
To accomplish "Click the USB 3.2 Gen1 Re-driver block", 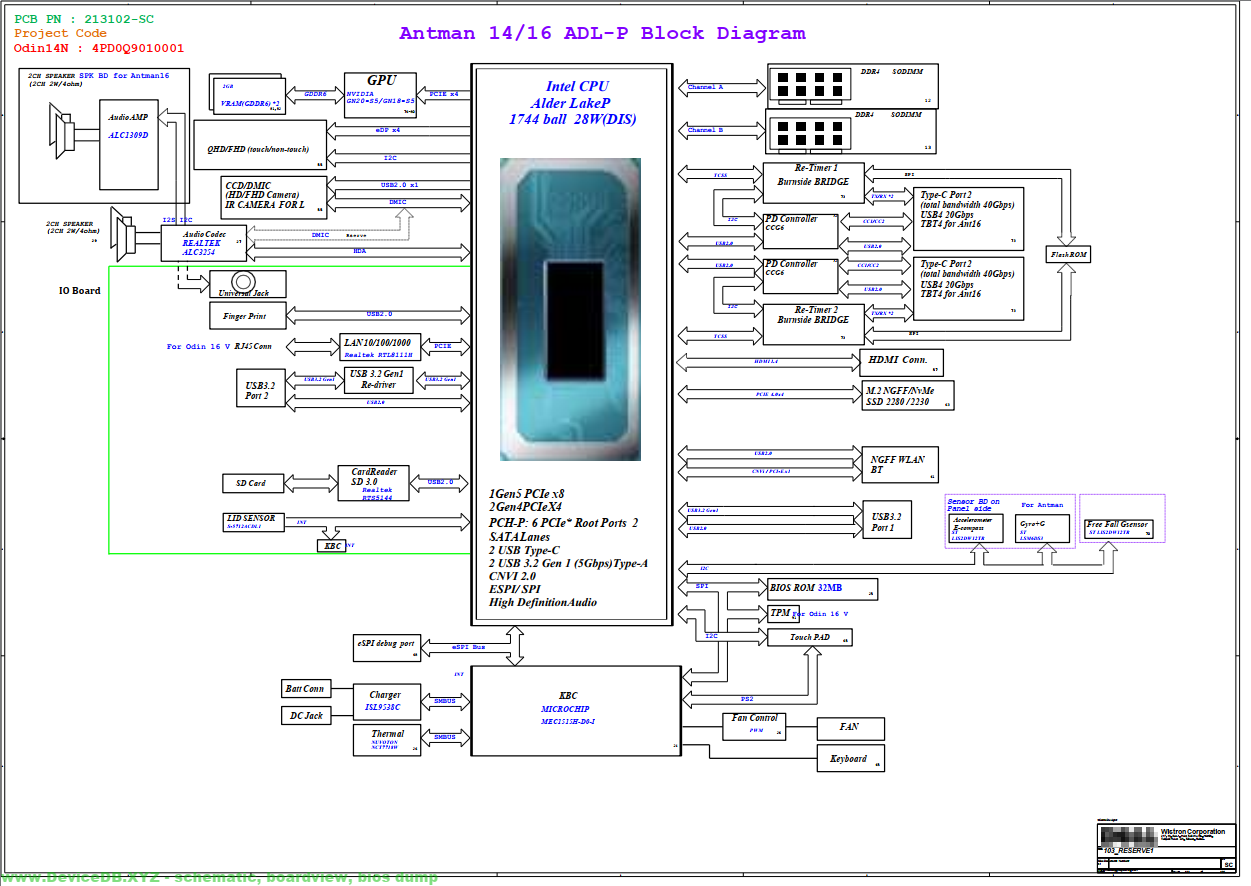I will [380, 380].
